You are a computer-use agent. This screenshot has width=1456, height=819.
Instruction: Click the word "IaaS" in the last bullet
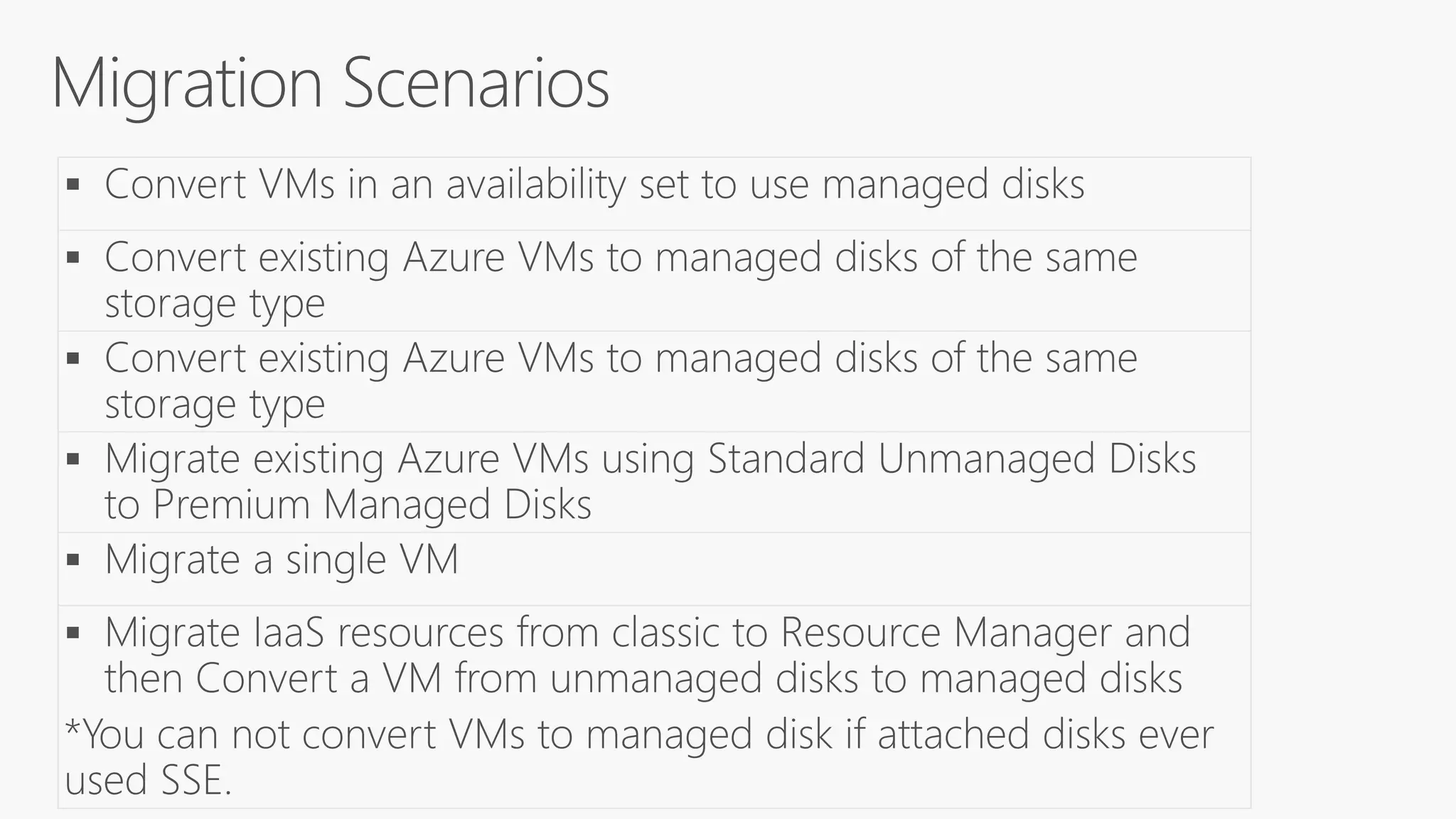(289, 633)
